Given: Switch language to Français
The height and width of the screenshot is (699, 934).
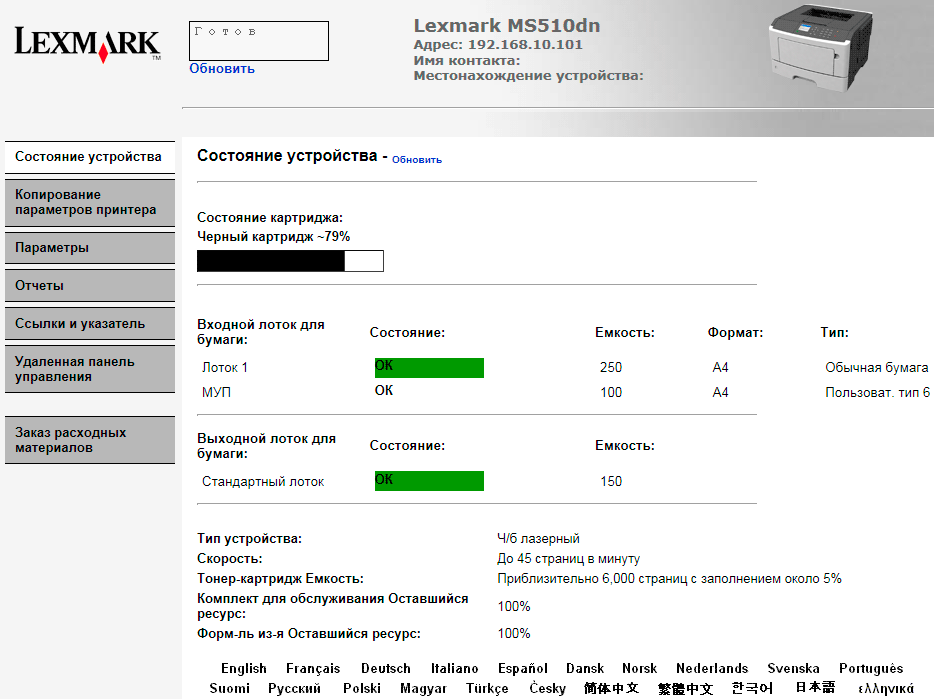Looking at the screenshot, I should pyautogui.click(x=313, y=669).
